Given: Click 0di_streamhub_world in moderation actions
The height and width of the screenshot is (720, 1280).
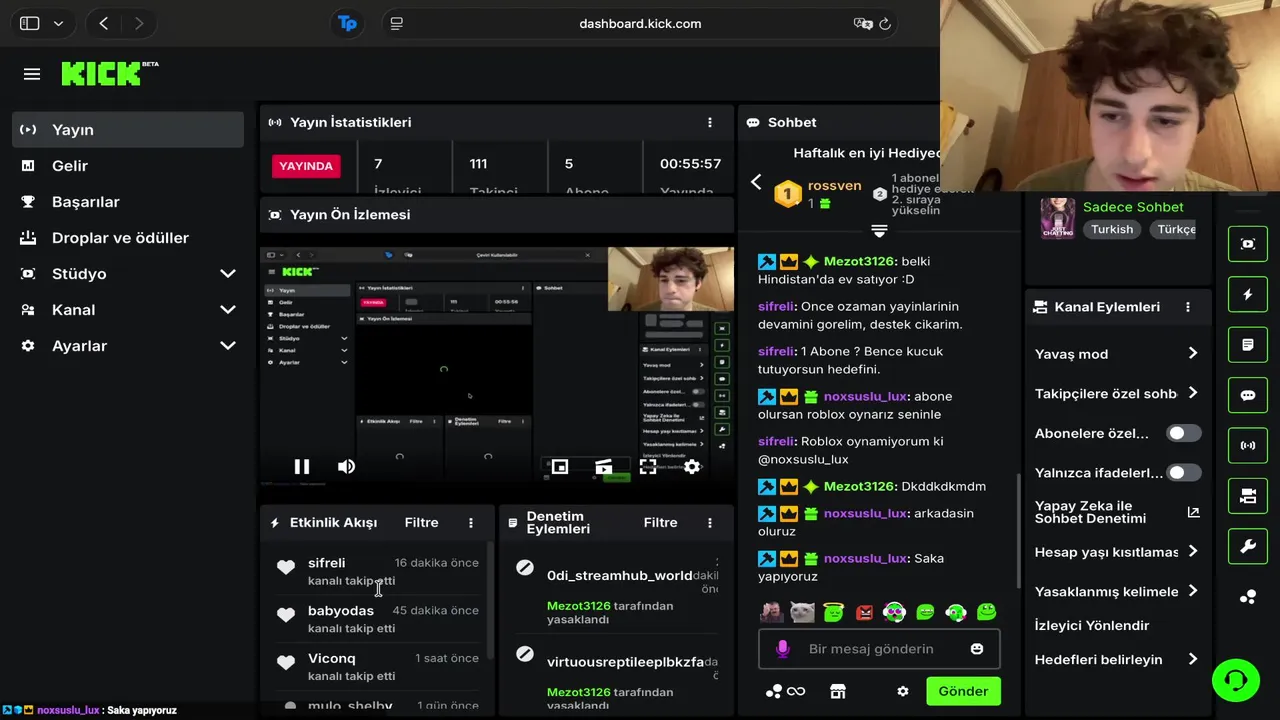Looking at the screenshot, I should point(619,576).
